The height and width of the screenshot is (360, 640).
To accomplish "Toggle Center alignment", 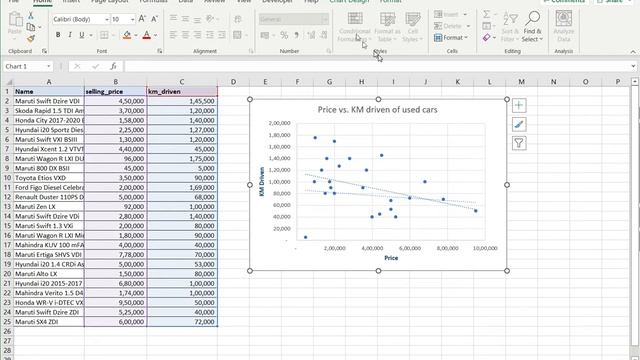I will (x=185, y=35).
